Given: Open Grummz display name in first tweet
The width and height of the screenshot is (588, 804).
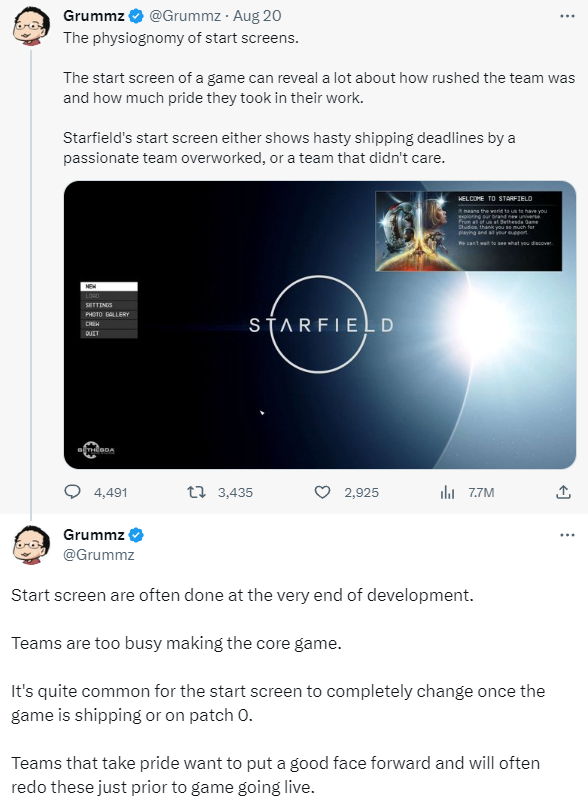Looking at the screenshot, I should tap(94, 16).
